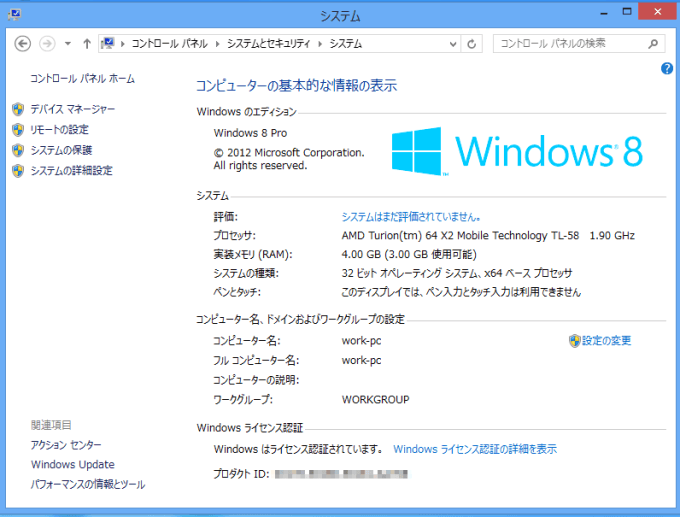Open recent locations dropdown arrow
This screenshot has width=680, height=517.
click(x=68, y=44)
